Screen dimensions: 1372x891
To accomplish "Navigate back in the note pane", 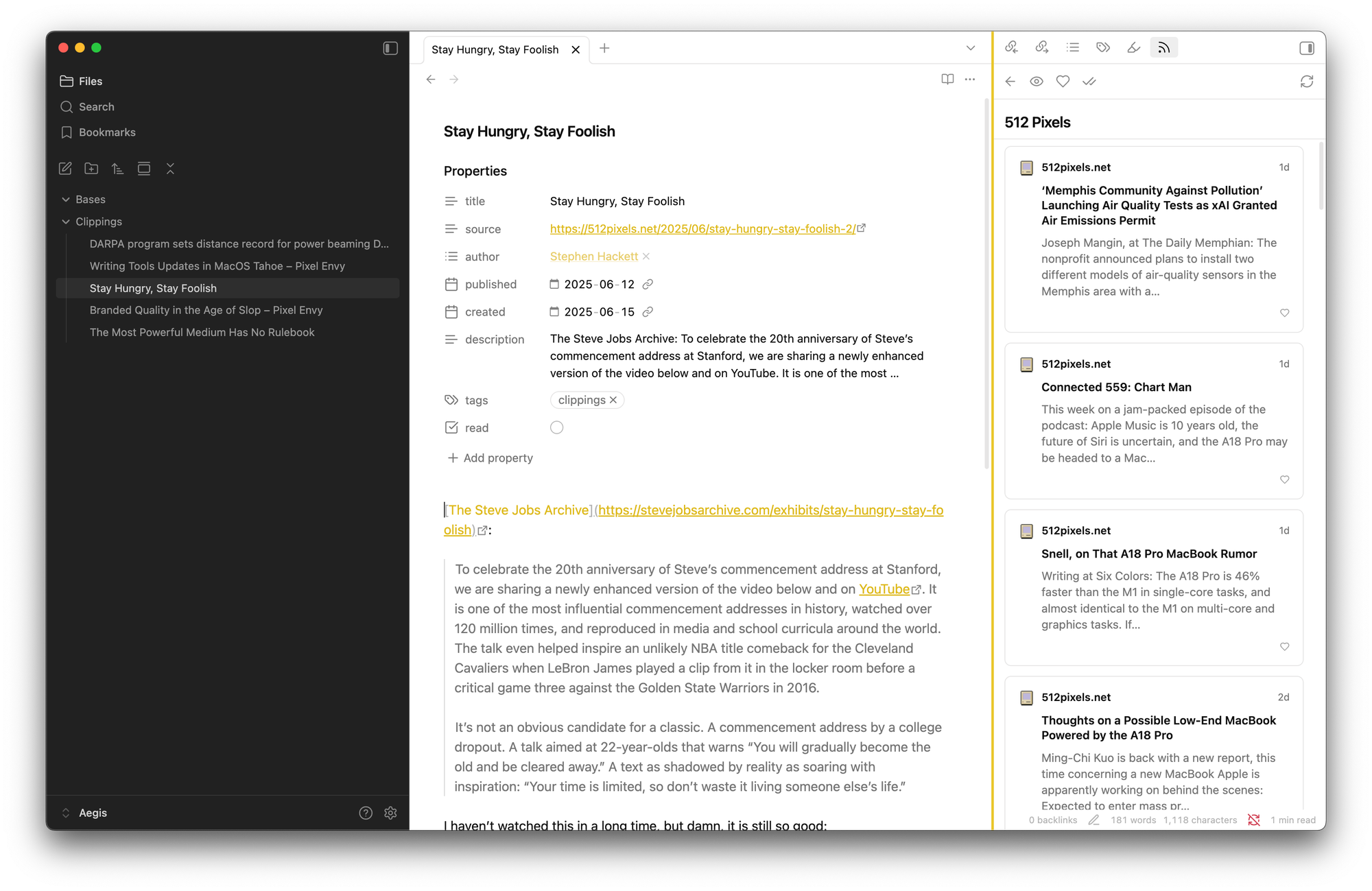I will (x=431, y=80).
